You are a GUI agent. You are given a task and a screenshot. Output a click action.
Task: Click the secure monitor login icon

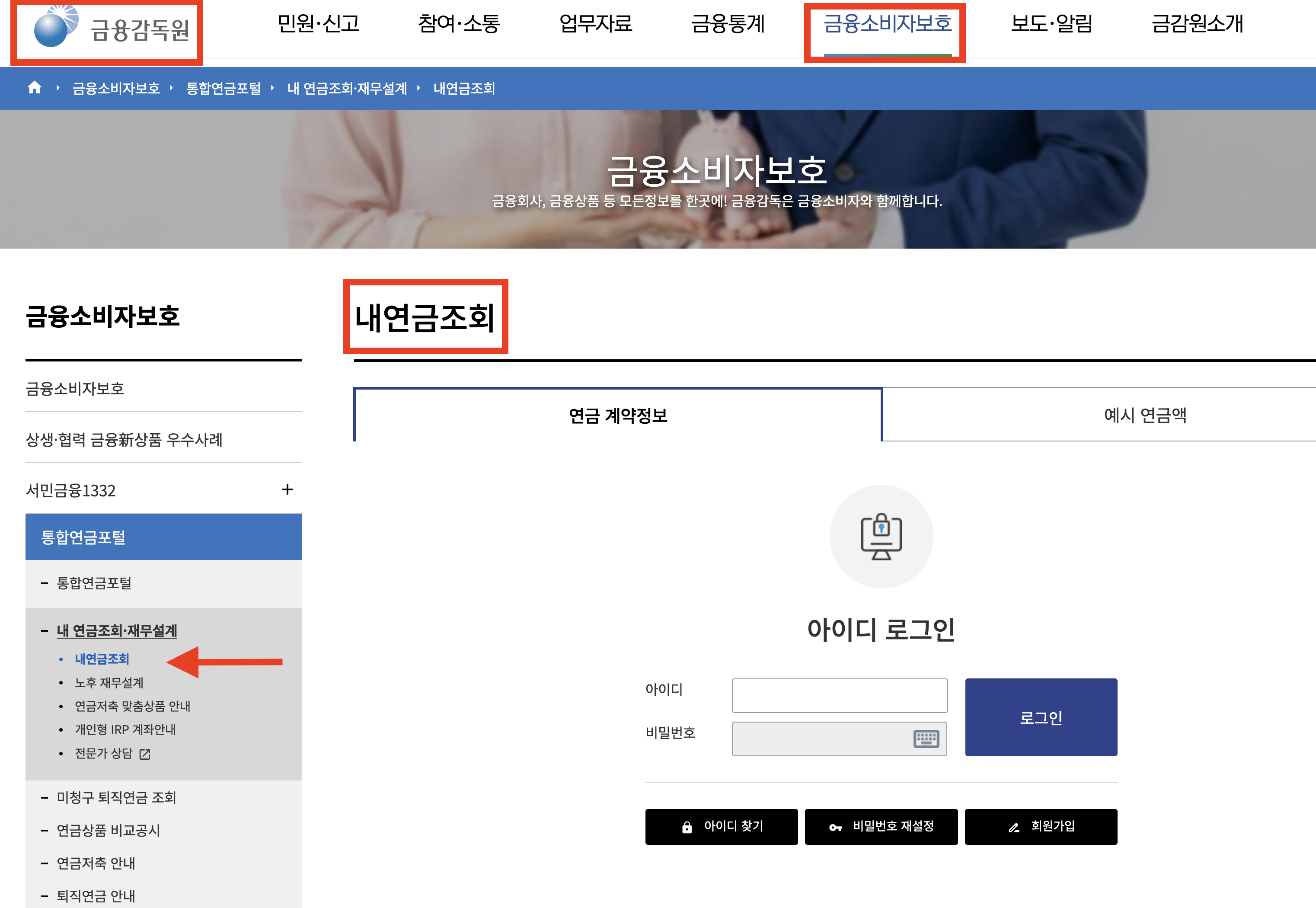[881, 536]
